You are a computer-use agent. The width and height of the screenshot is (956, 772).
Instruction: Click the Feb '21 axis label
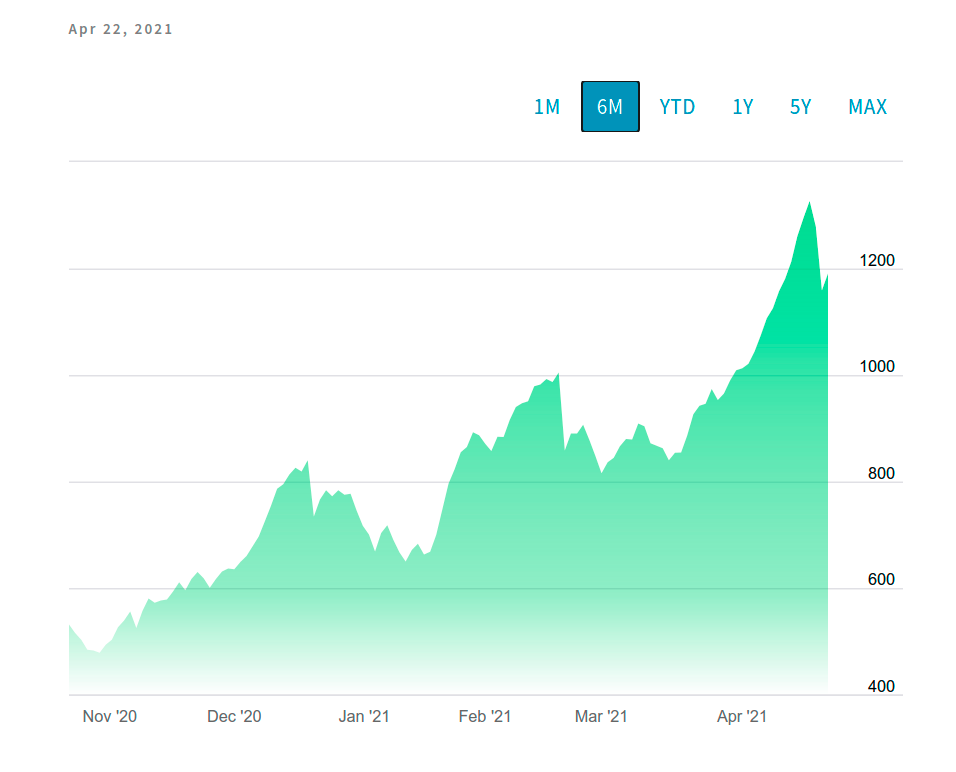tap(485, 716)
